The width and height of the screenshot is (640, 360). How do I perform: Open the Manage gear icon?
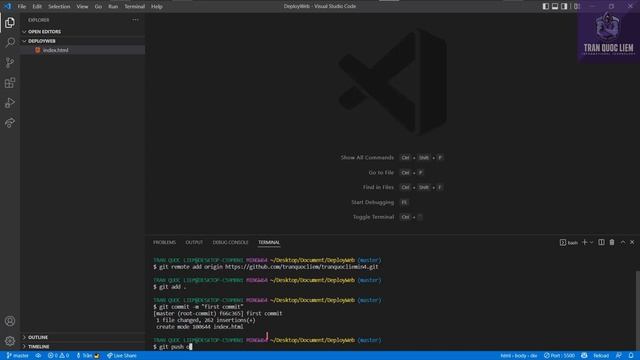pos(10,341)
